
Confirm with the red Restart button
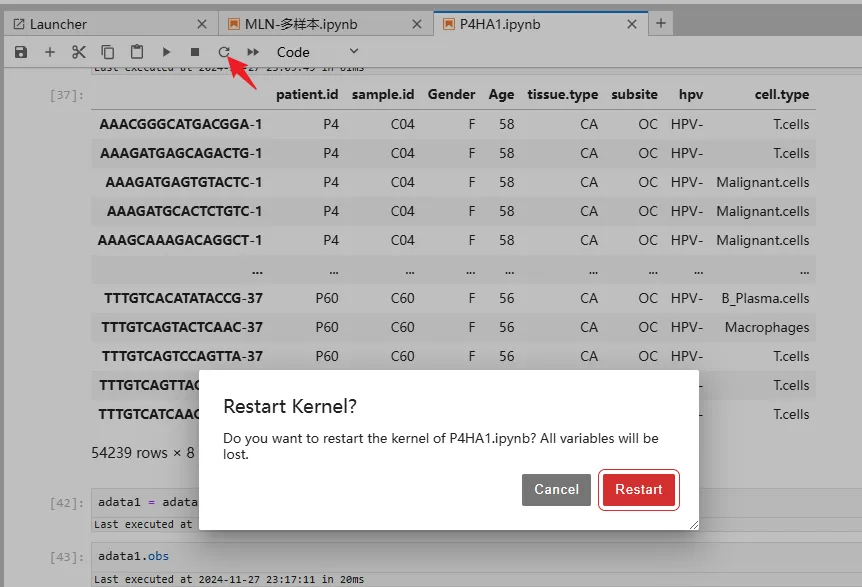click(638, 489)
